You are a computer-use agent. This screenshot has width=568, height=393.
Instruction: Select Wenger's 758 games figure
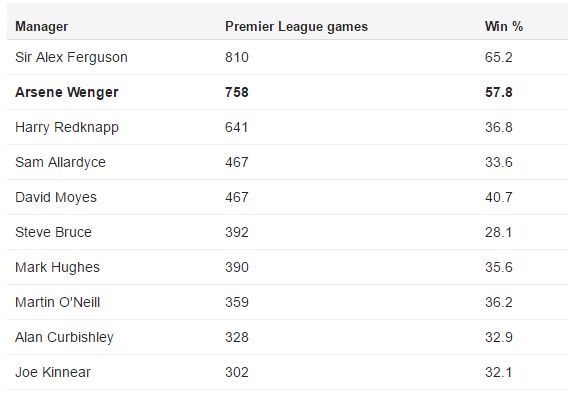pos(237,92)
